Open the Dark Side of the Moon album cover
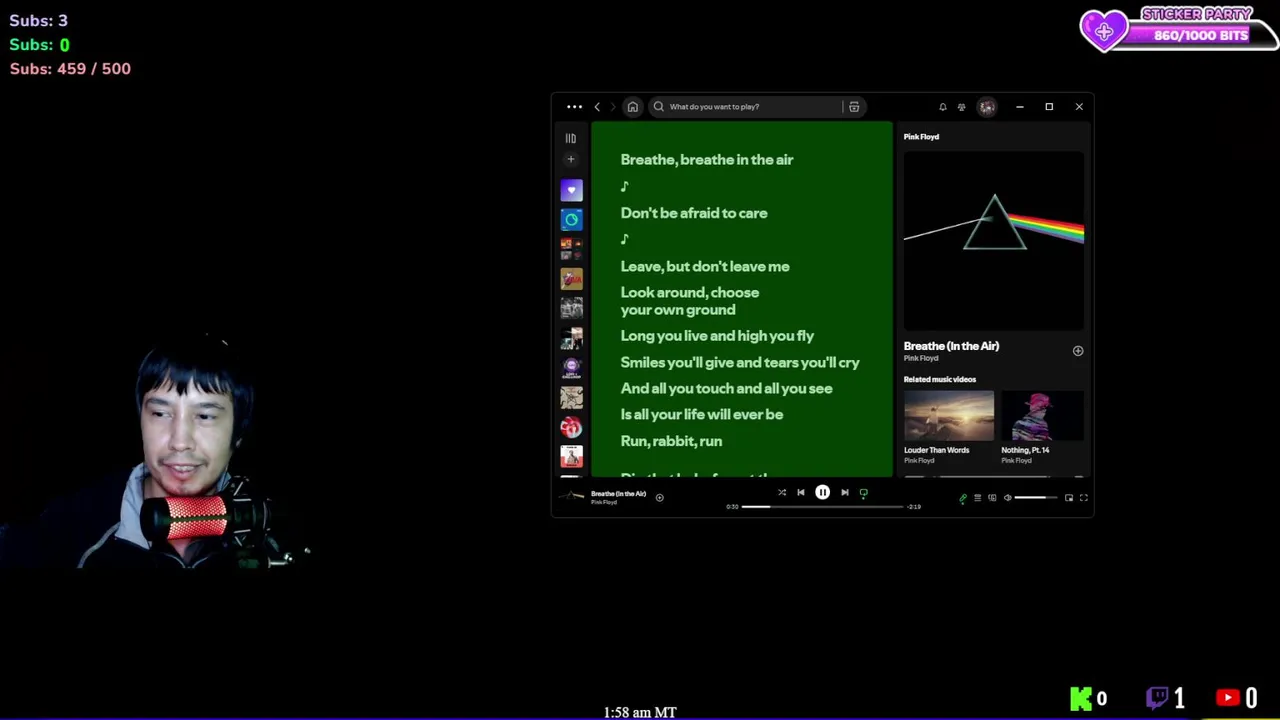Viewport: 1280px width, 720px height. tap(993, 241)
